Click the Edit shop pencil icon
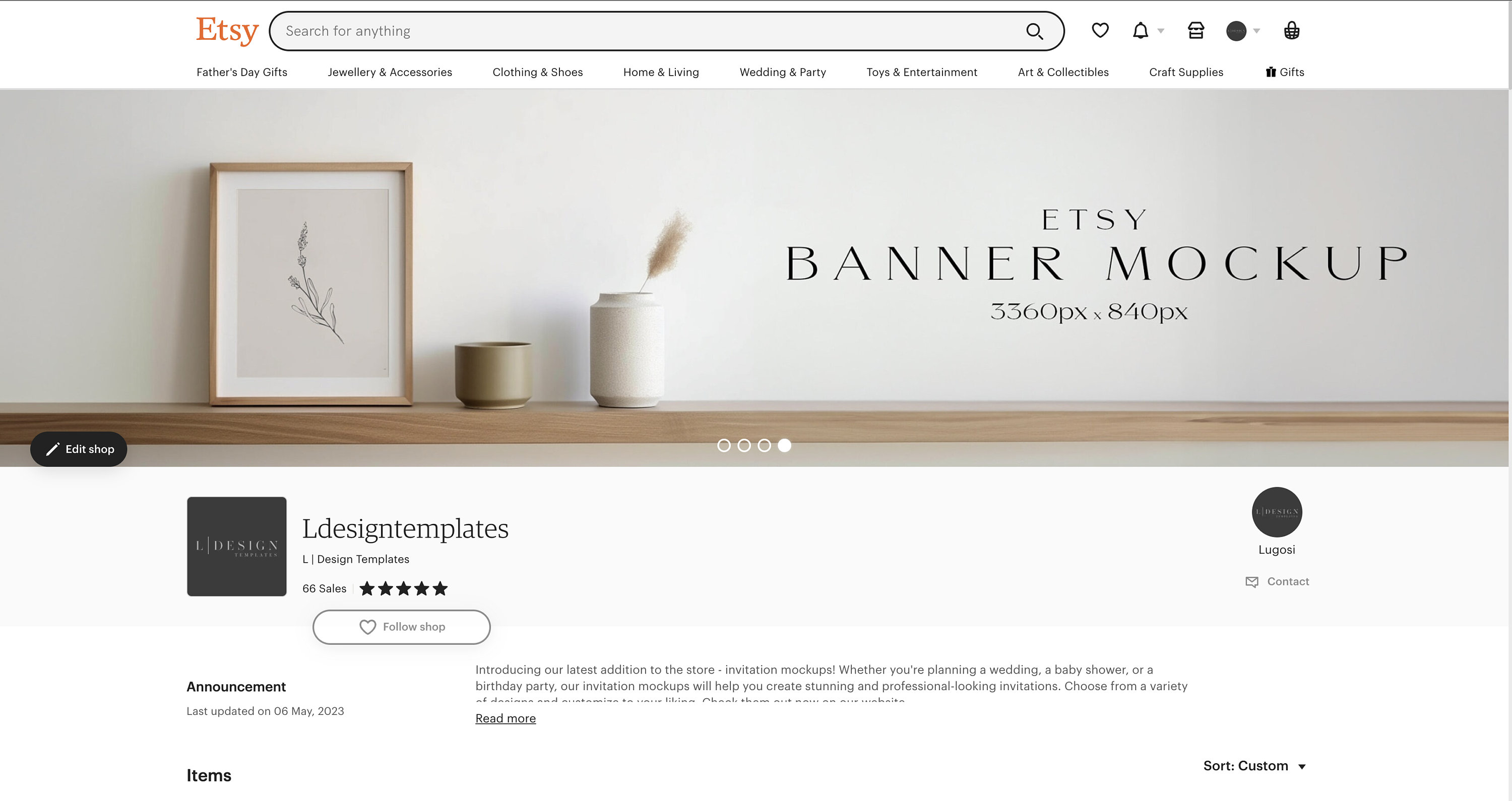The width and height of the screenshot is (1512, 801). 53,448
